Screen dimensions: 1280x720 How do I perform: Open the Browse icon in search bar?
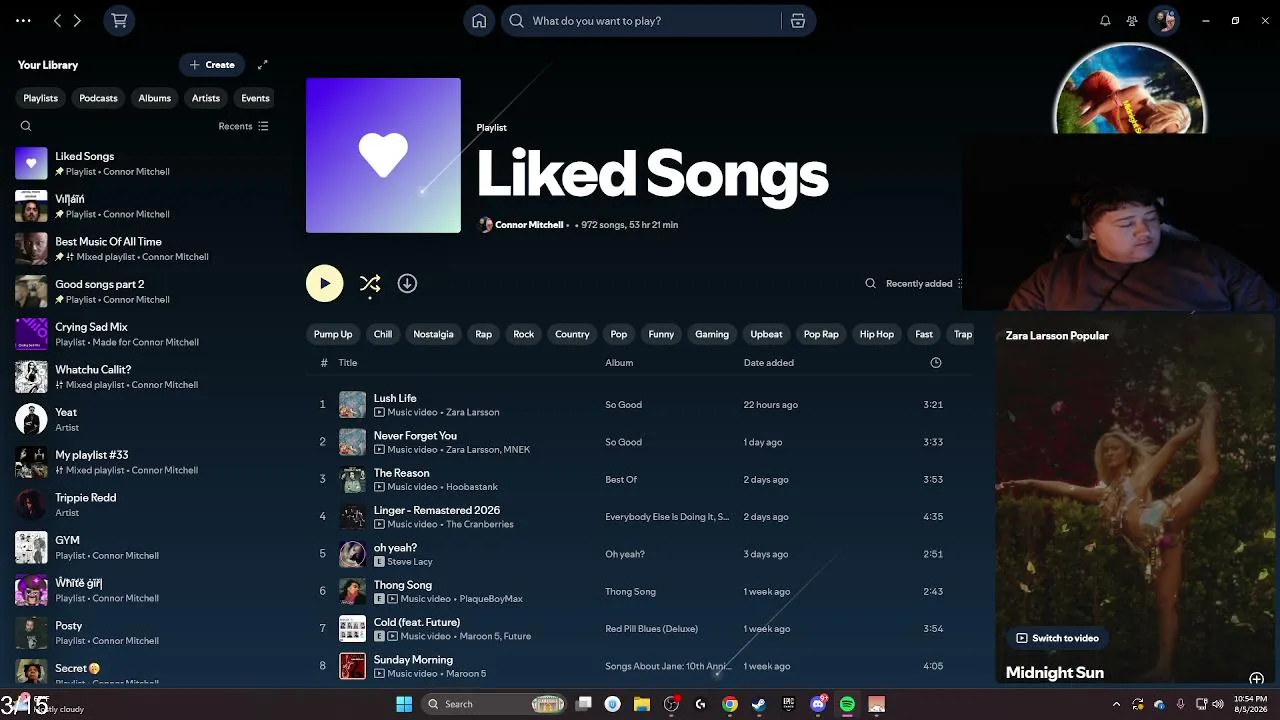point(798,21)
